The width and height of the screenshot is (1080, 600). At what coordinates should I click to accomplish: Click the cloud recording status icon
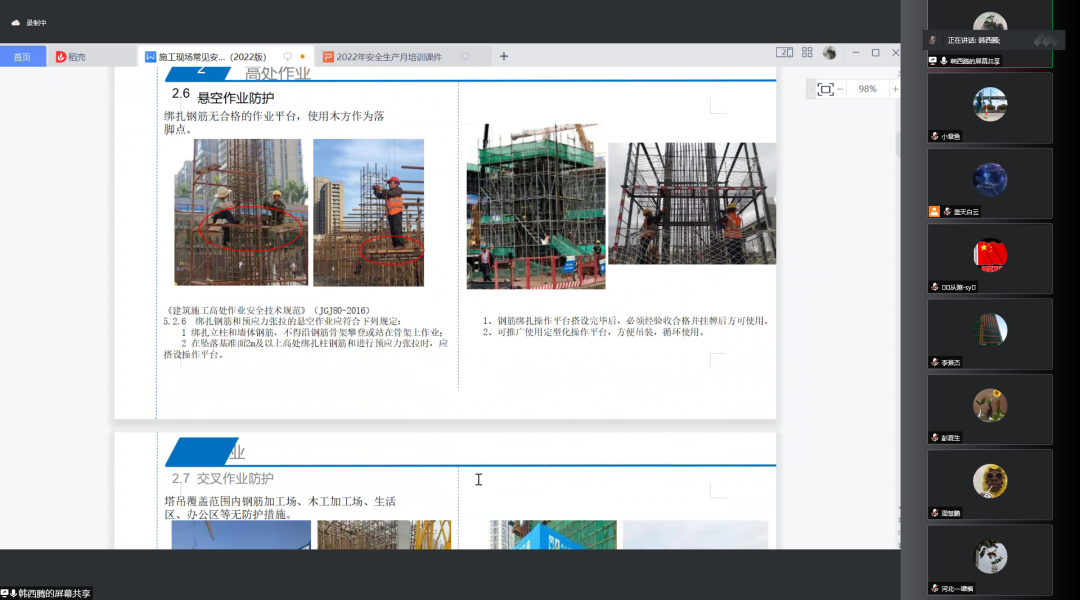(x=16, y=22)
